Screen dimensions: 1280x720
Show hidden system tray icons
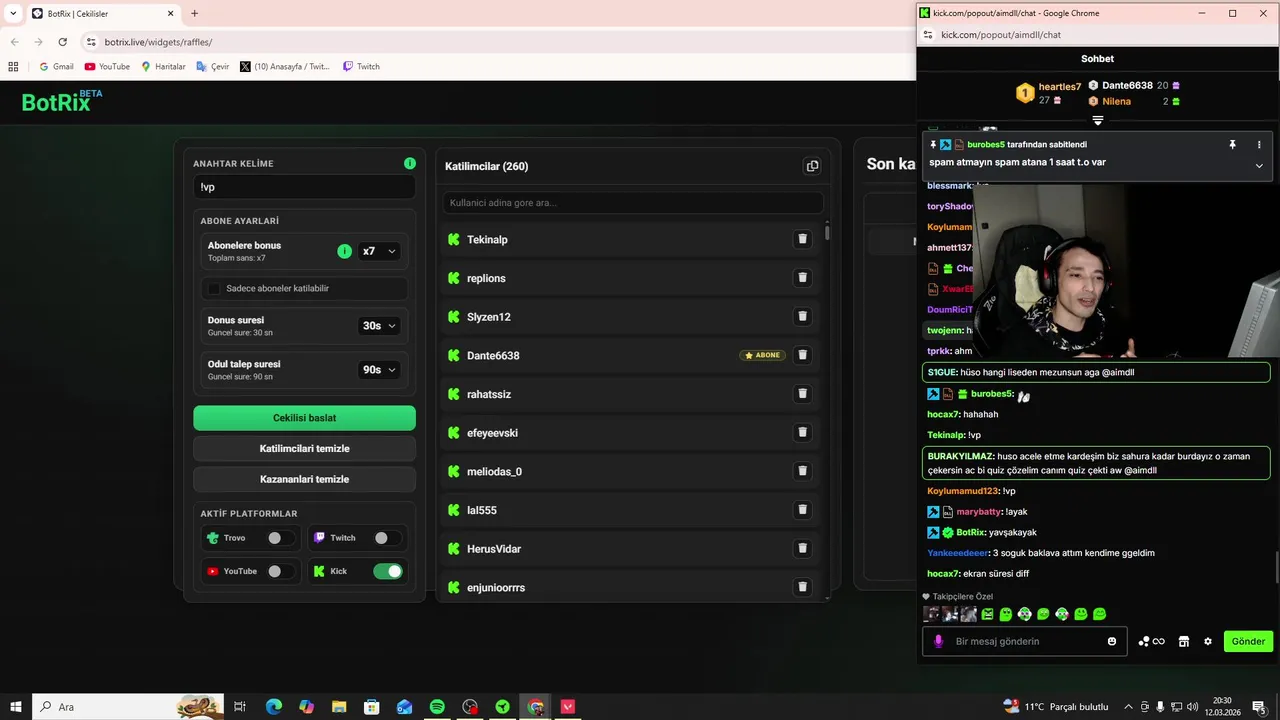(x=1129, y=707)
